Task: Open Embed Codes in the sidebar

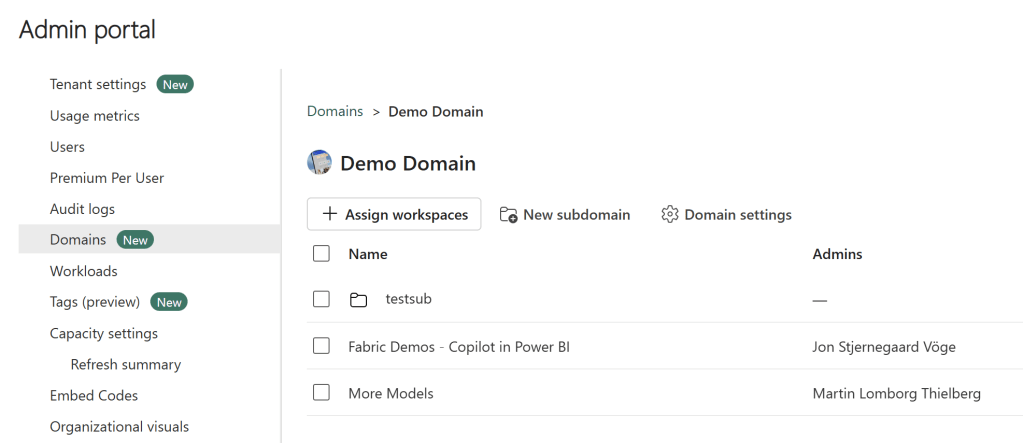Action: pyautogui.click(x=94, y=395)
